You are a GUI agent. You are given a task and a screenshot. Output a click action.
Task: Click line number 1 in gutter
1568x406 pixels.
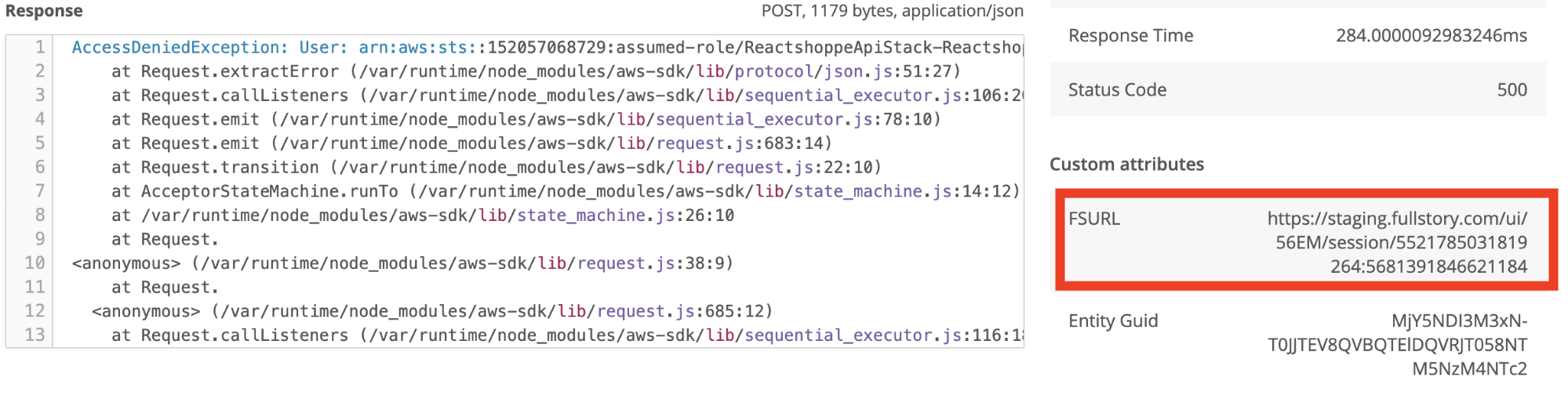pyautogui.click(x=39, y=47)
